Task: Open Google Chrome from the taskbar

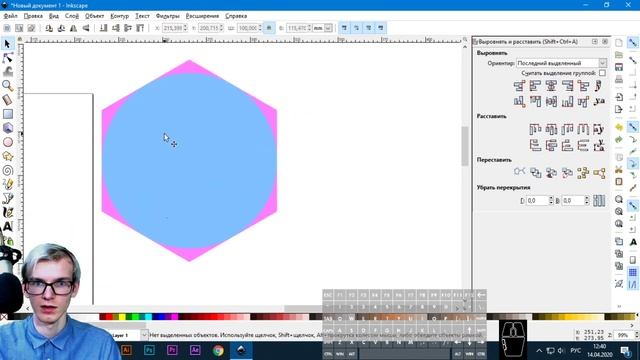Action: click(218, 350)
